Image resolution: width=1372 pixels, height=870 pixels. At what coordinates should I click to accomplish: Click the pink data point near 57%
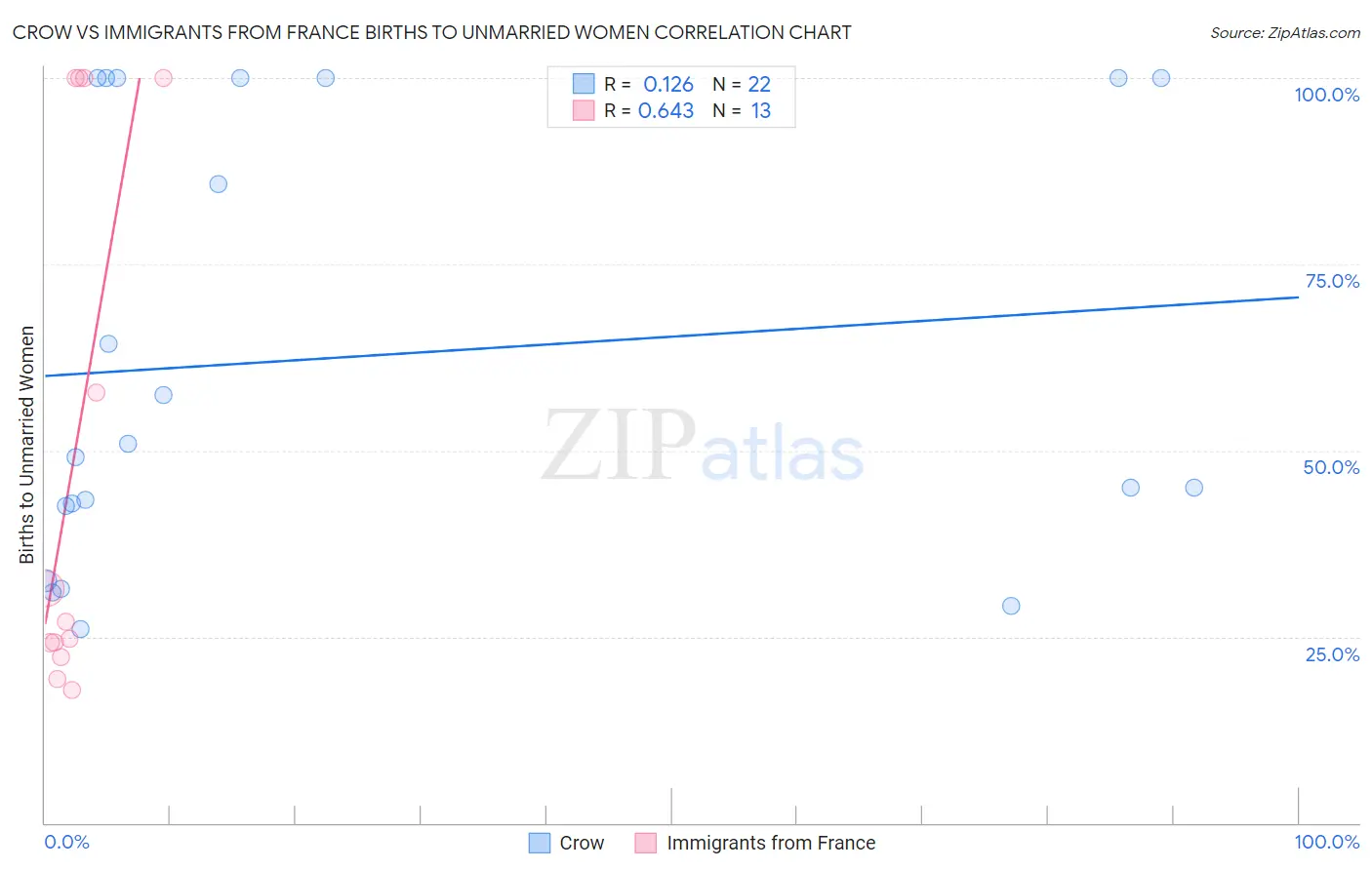tap(96, 393)
